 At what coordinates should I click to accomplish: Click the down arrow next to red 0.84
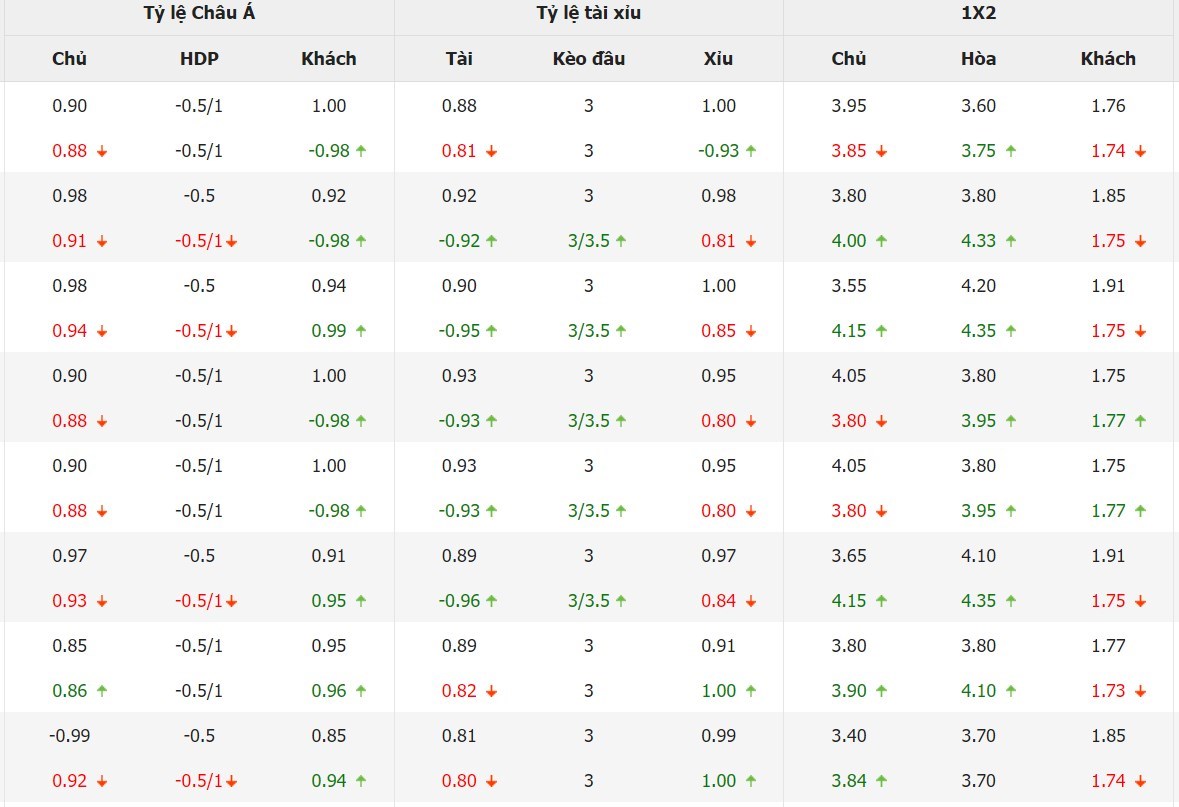coord(751,602)
